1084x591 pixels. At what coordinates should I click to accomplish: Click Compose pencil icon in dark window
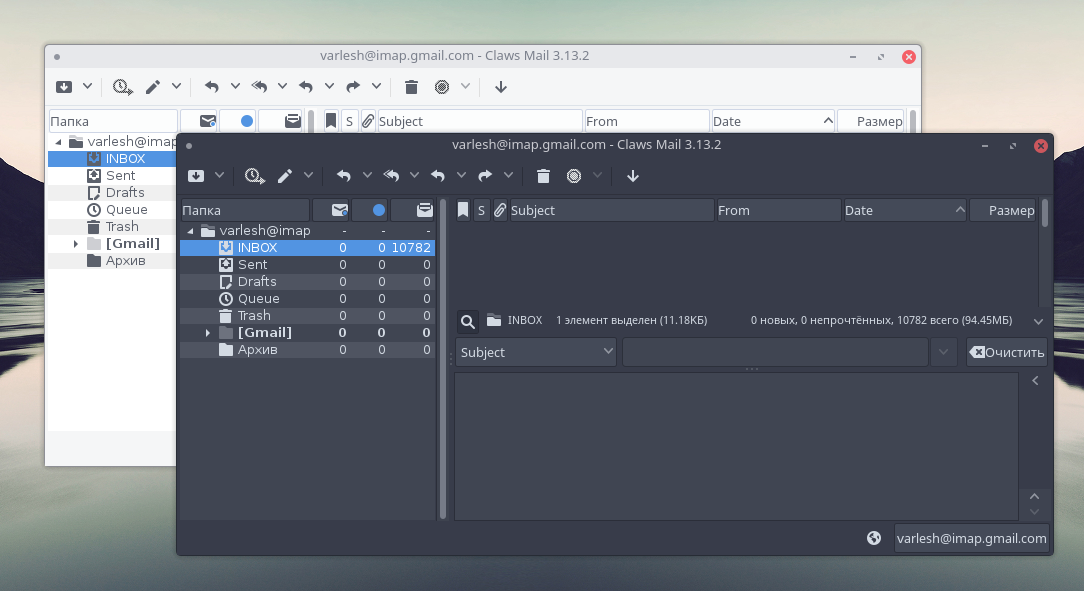tap(285, 176)
